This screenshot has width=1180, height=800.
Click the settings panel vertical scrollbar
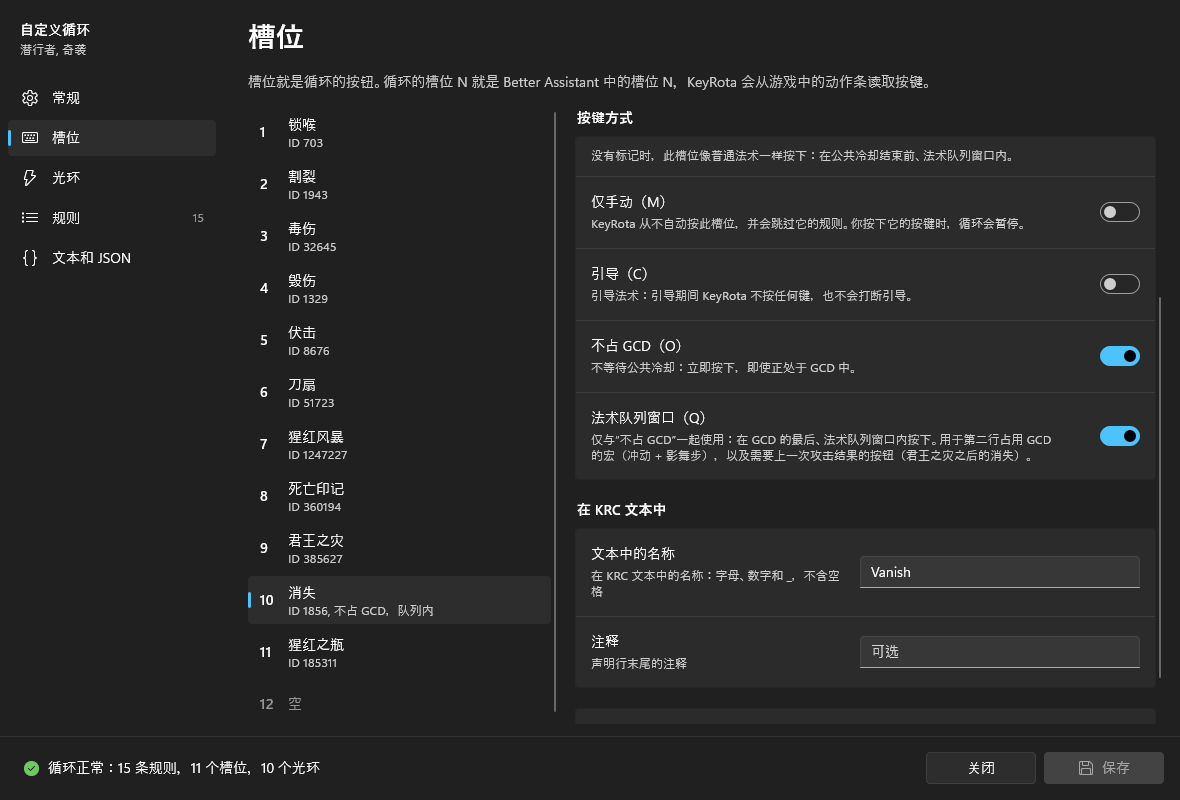point(1160,488)
